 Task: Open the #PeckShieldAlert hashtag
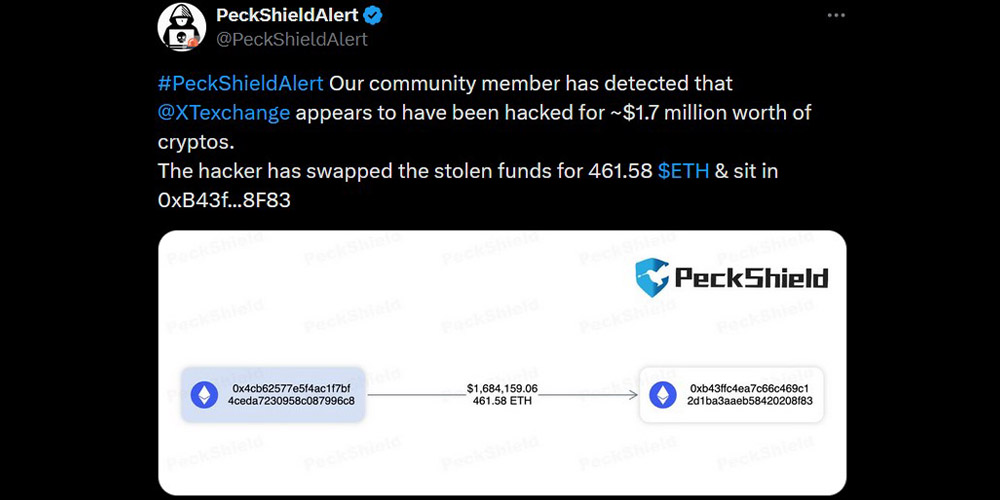pos(240,83)
